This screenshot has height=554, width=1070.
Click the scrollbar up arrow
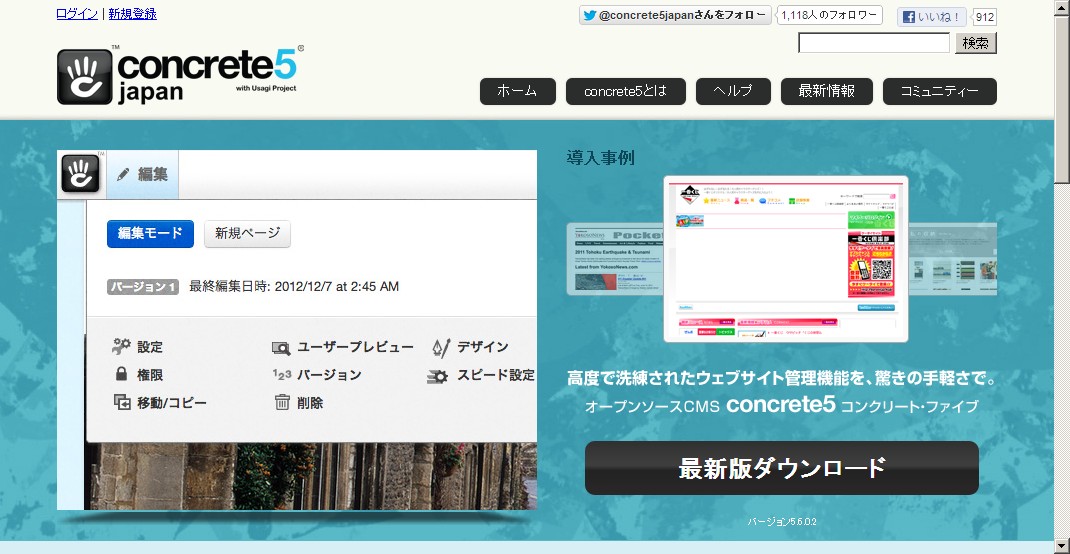[x=1062, y=7]
